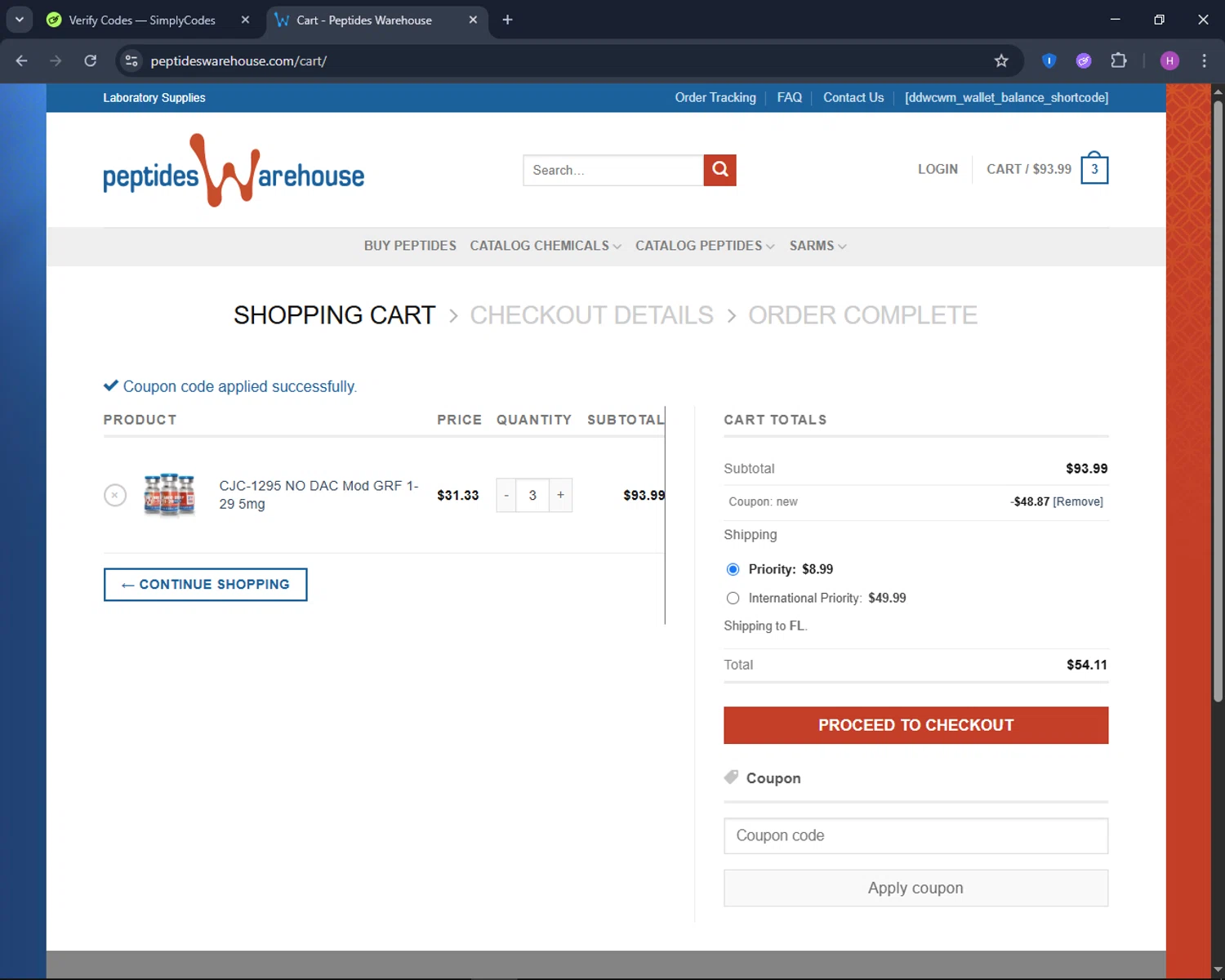This screenshot has width=1225, height=980.
Task: Open the Buy Peptides menu item
Action: click(x=410, y=246)
